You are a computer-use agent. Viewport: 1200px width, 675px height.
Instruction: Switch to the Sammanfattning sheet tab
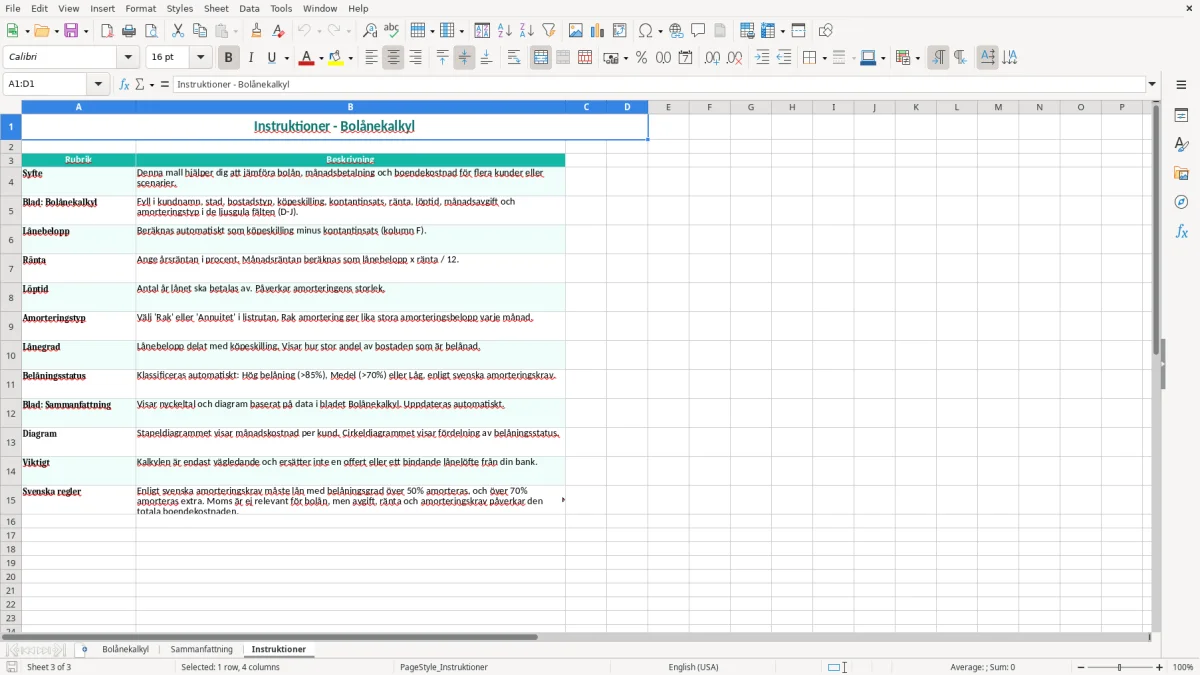(201, 649)
